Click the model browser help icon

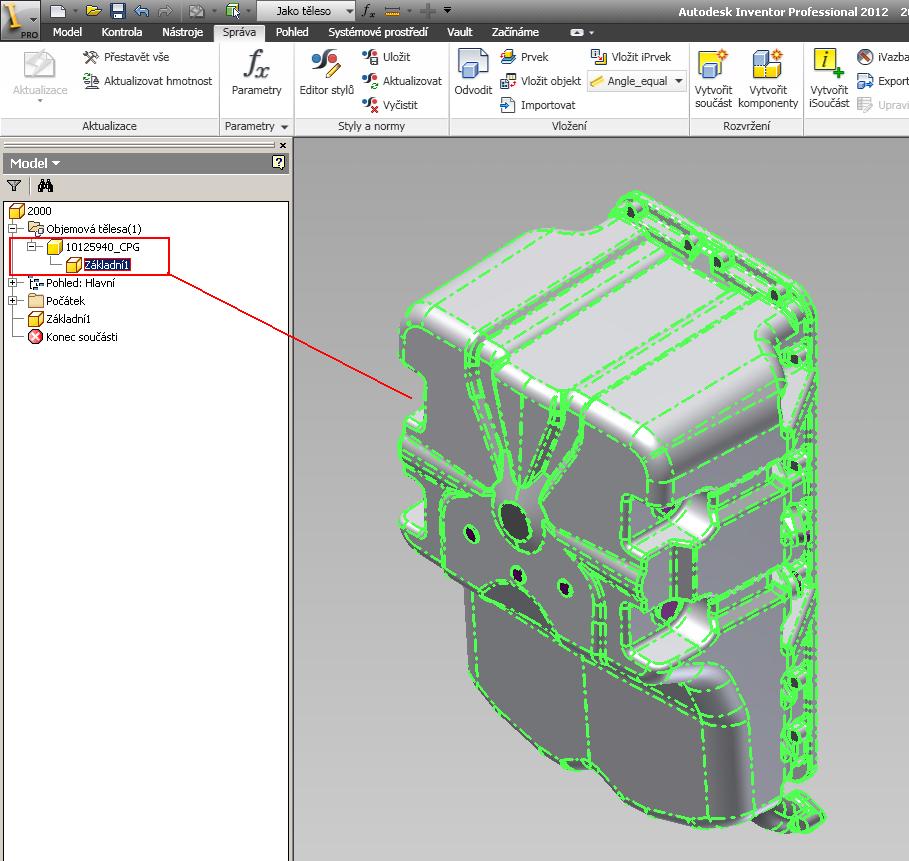tap(278, 163)
